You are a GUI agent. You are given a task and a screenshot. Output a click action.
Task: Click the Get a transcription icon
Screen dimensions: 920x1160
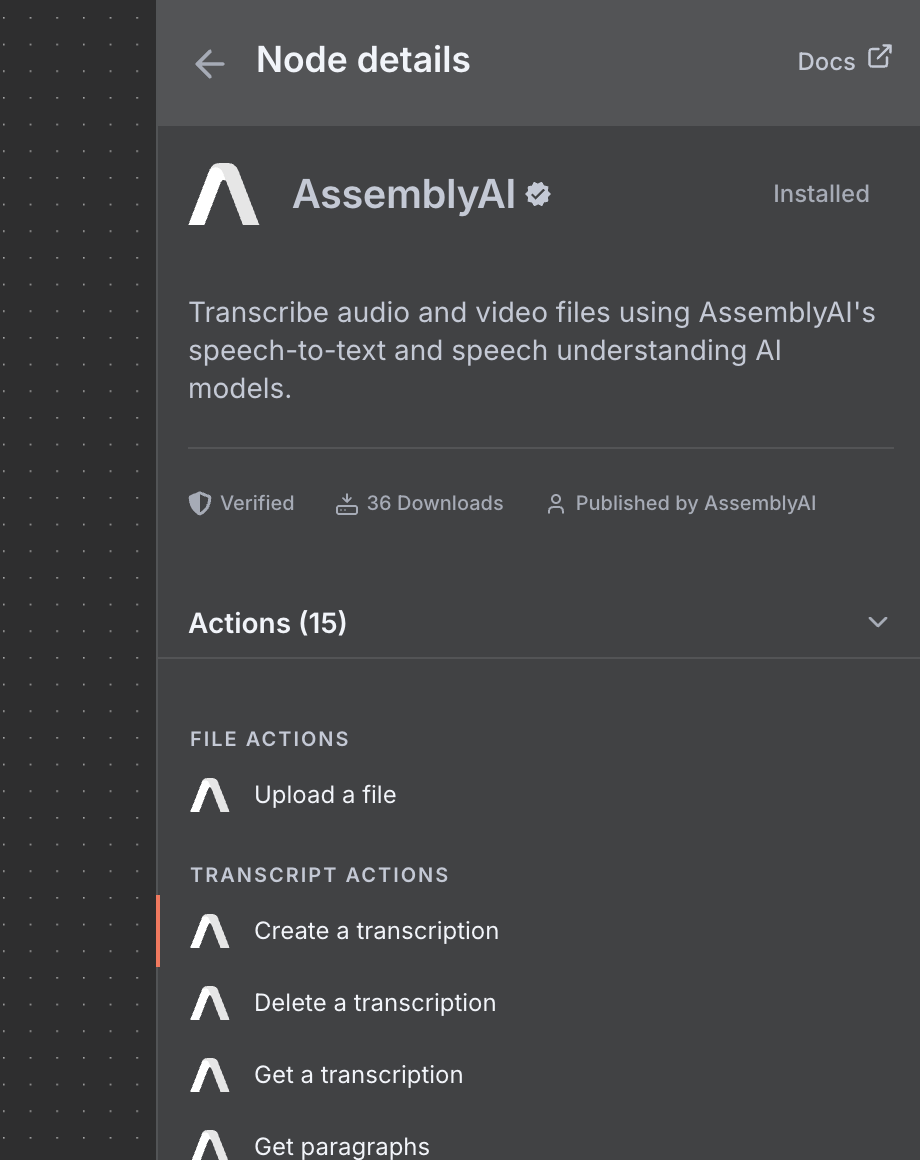[210, 1076]
